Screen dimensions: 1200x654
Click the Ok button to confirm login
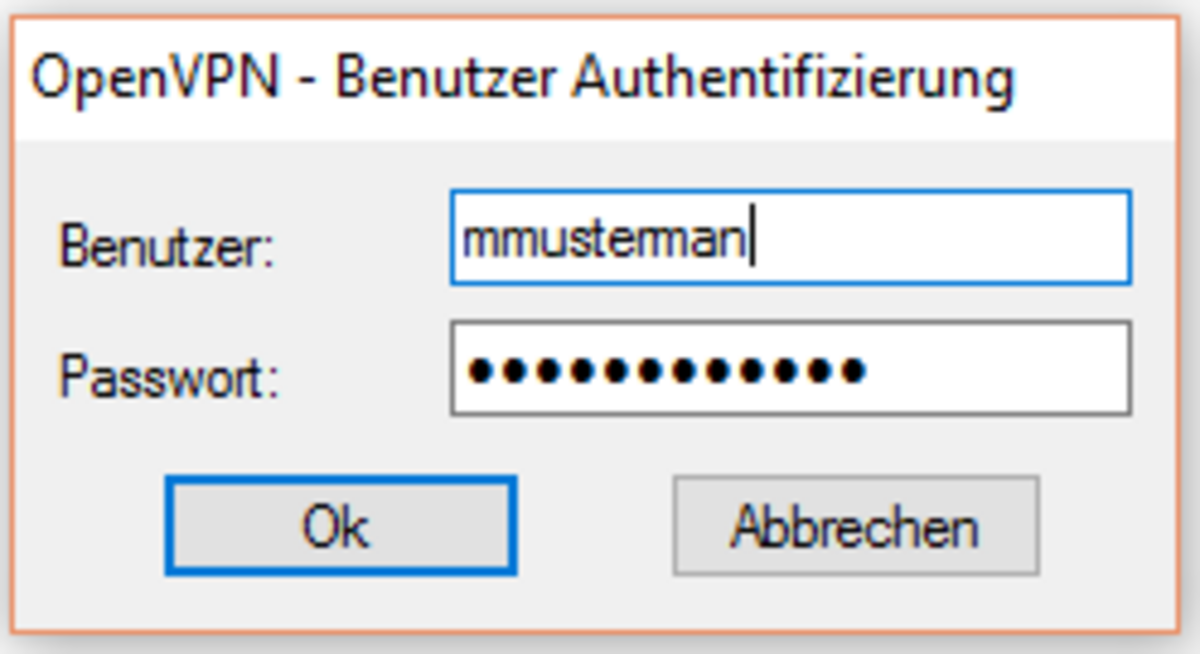point(340,526)
